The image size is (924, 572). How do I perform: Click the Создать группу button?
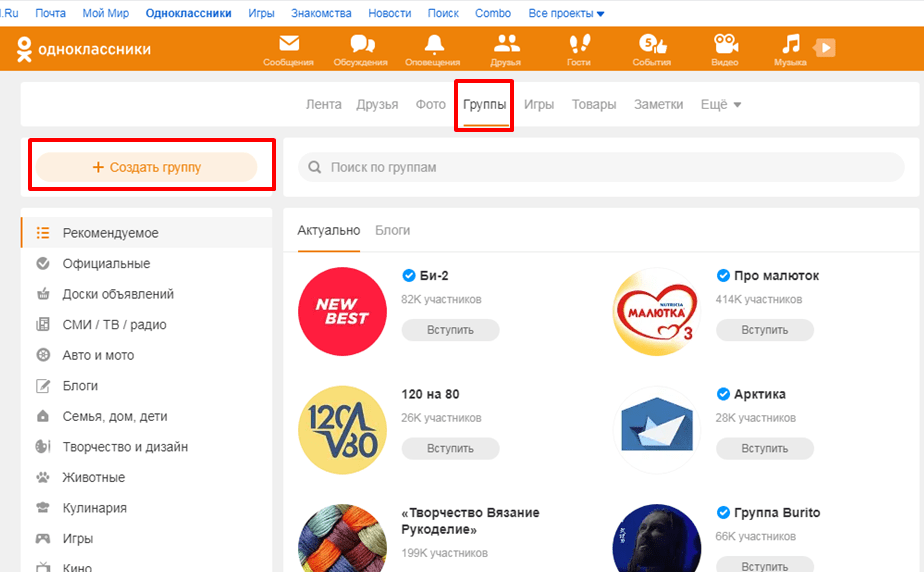point(146,167)
